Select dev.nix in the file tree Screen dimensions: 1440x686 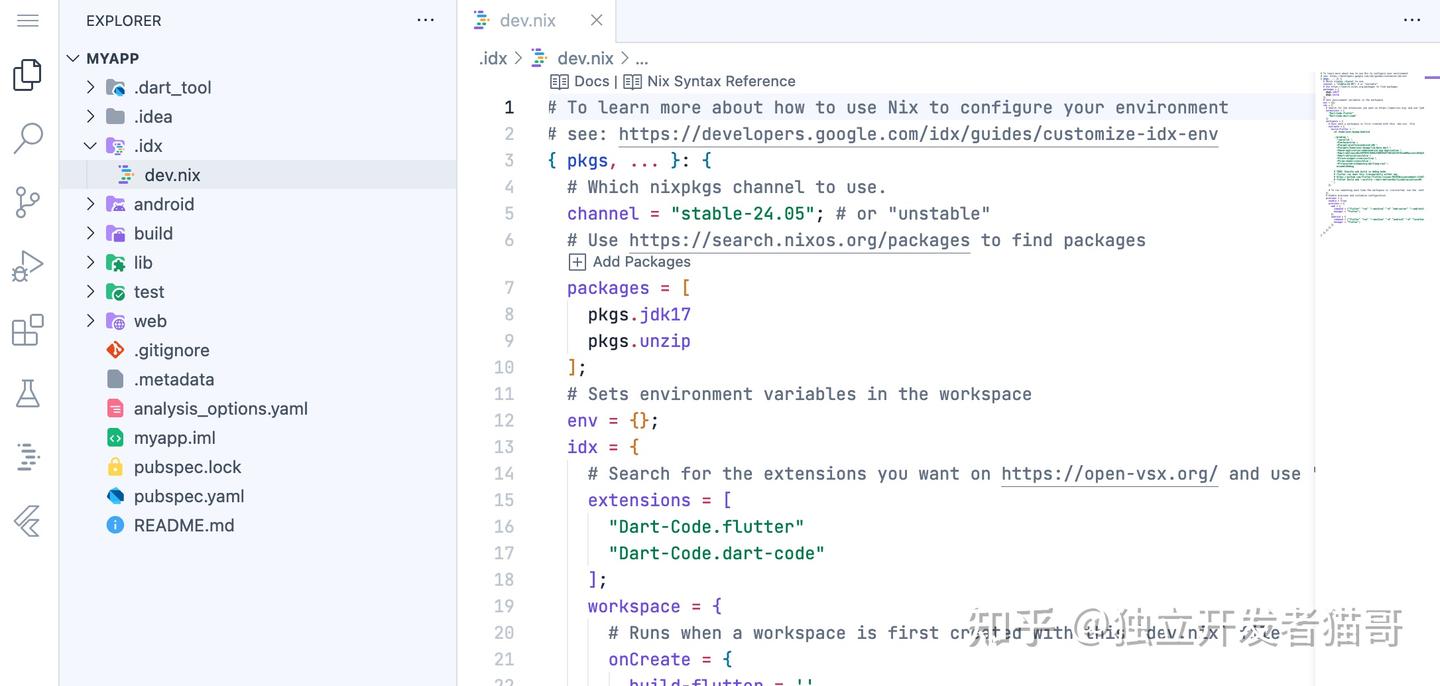click(258, 175)
